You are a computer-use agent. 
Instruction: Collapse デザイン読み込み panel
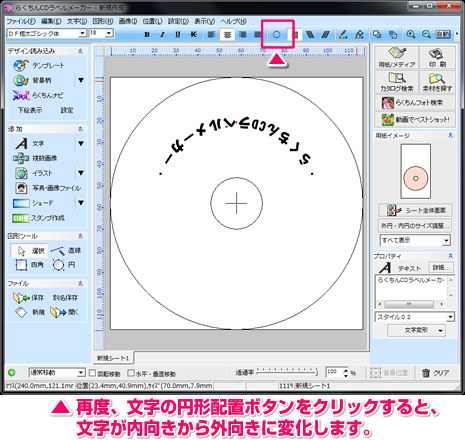tap(80, 51)
